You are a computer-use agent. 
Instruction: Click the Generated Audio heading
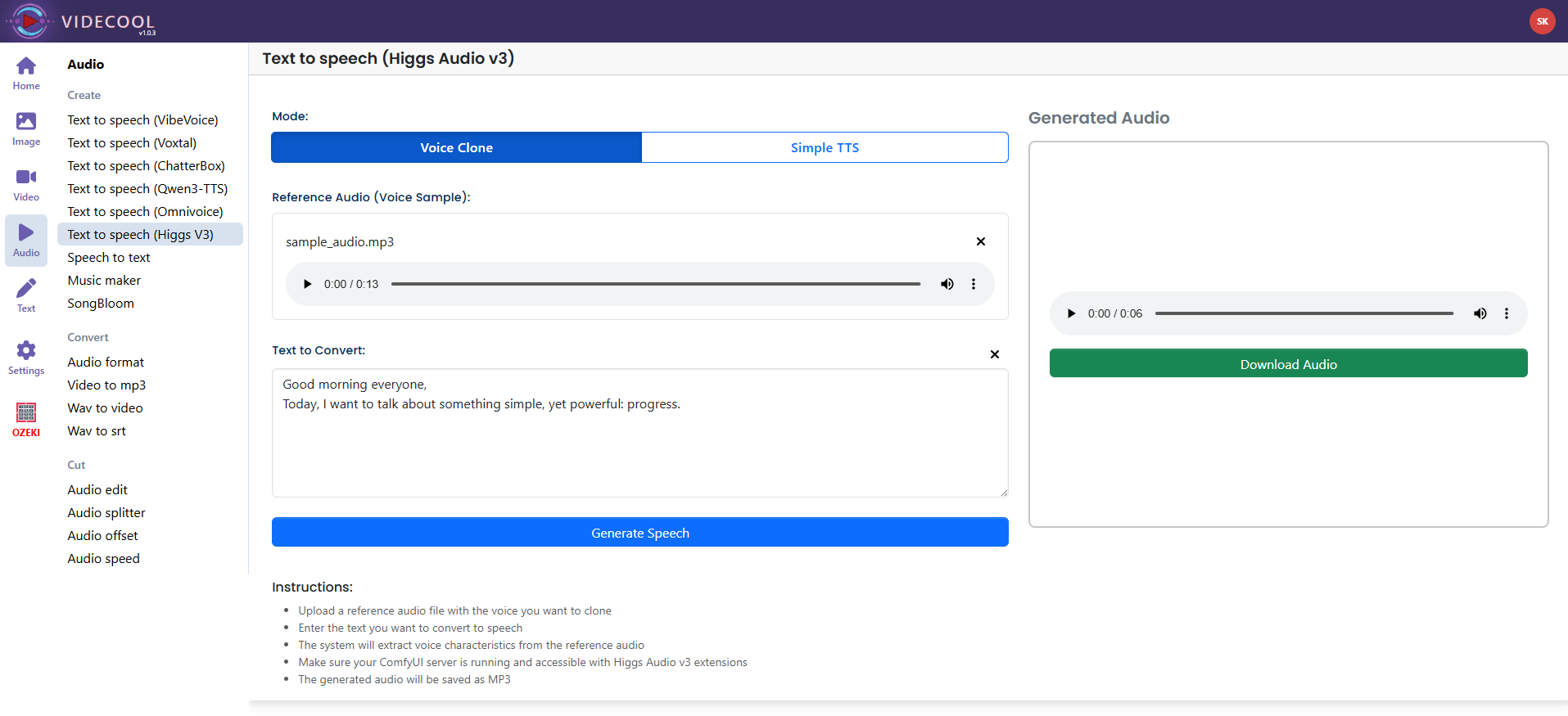tap(1099, 118)
